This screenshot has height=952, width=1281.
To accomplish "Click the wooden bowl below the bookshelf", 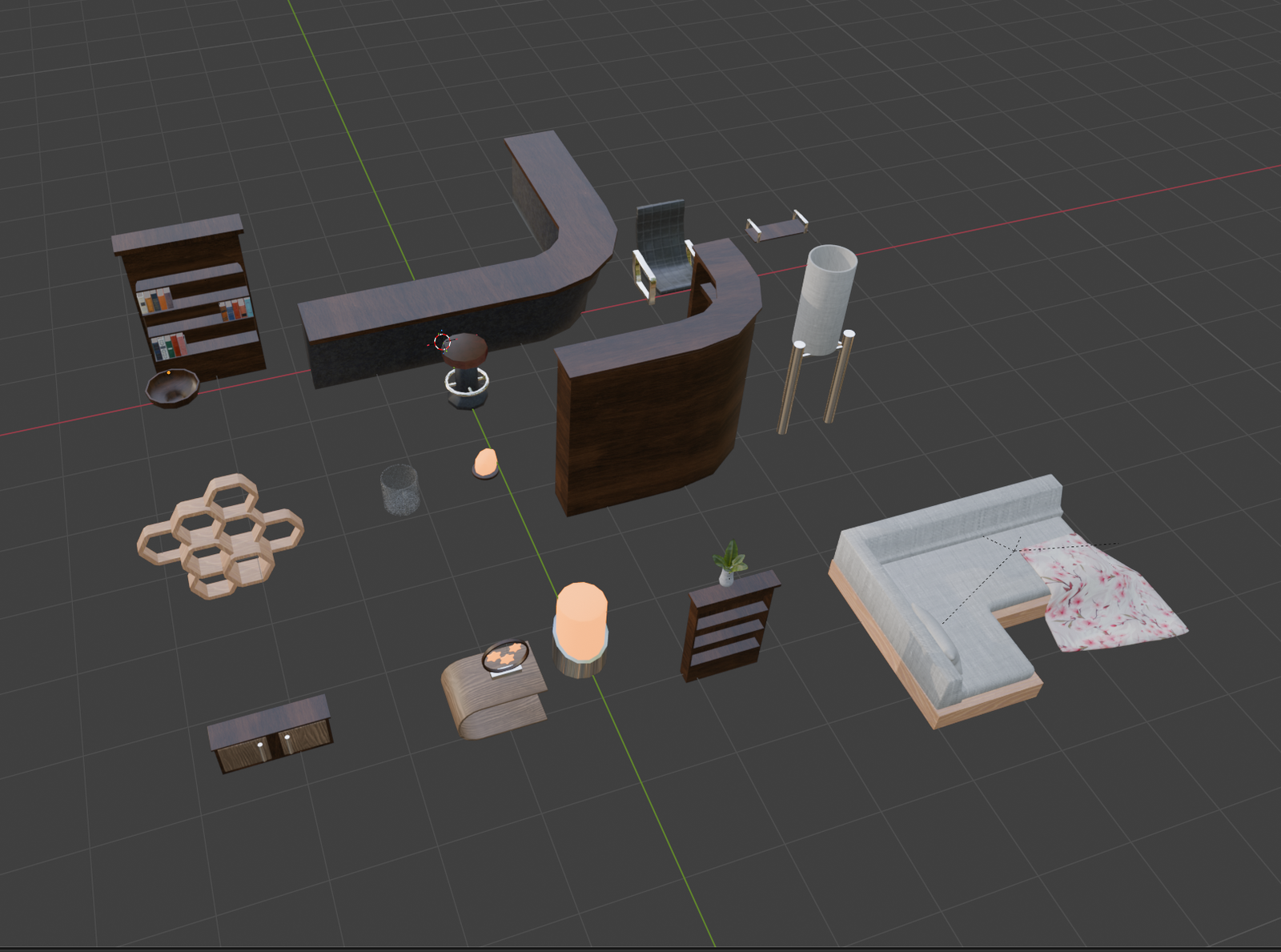I will click(x=172, y=387).
